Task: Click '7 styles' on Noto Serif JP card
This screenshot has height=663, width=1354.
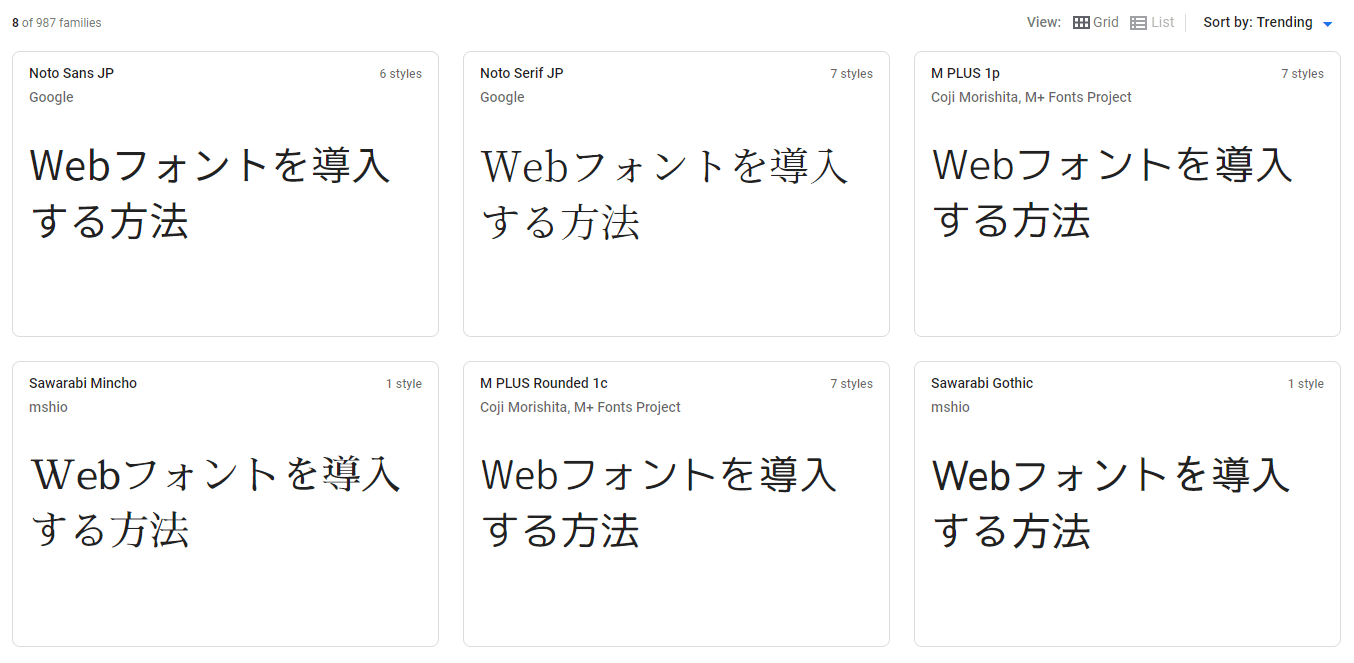Action: pos(851,74)
